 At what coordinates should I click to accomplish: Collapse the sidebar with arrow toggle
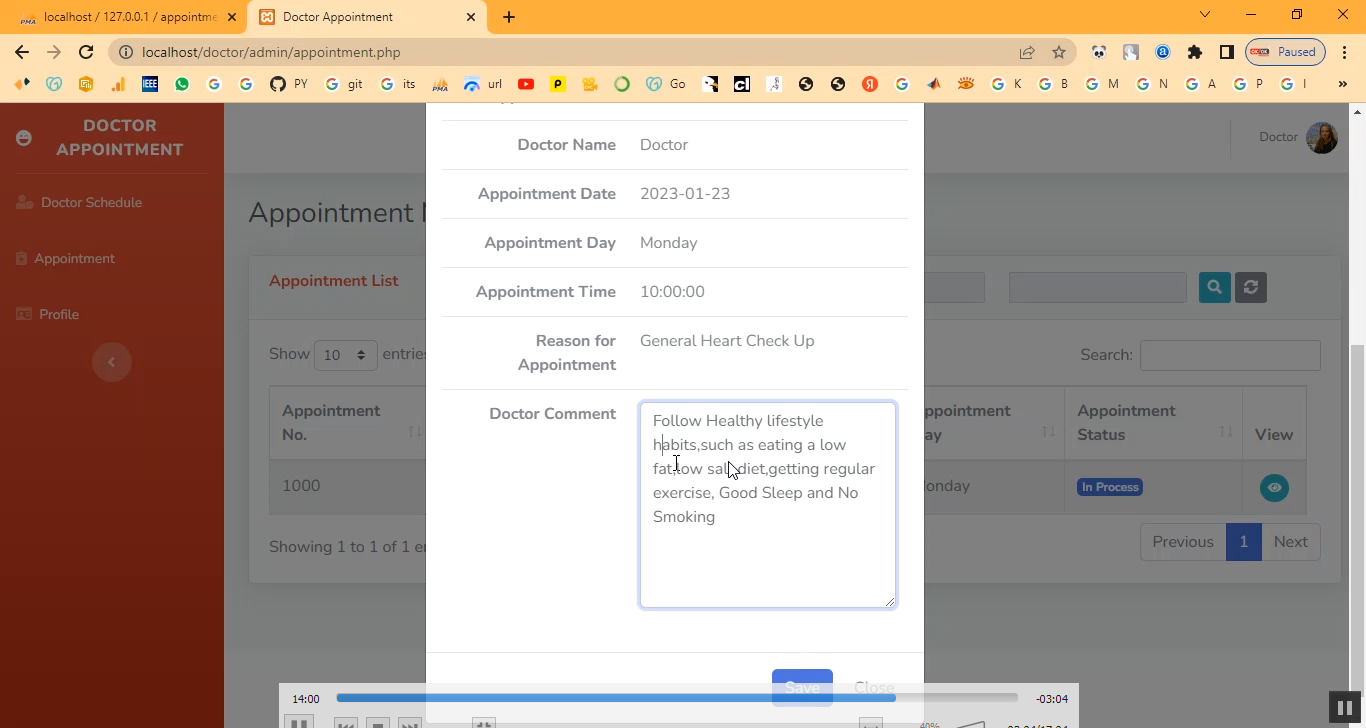tap(112, 362)
